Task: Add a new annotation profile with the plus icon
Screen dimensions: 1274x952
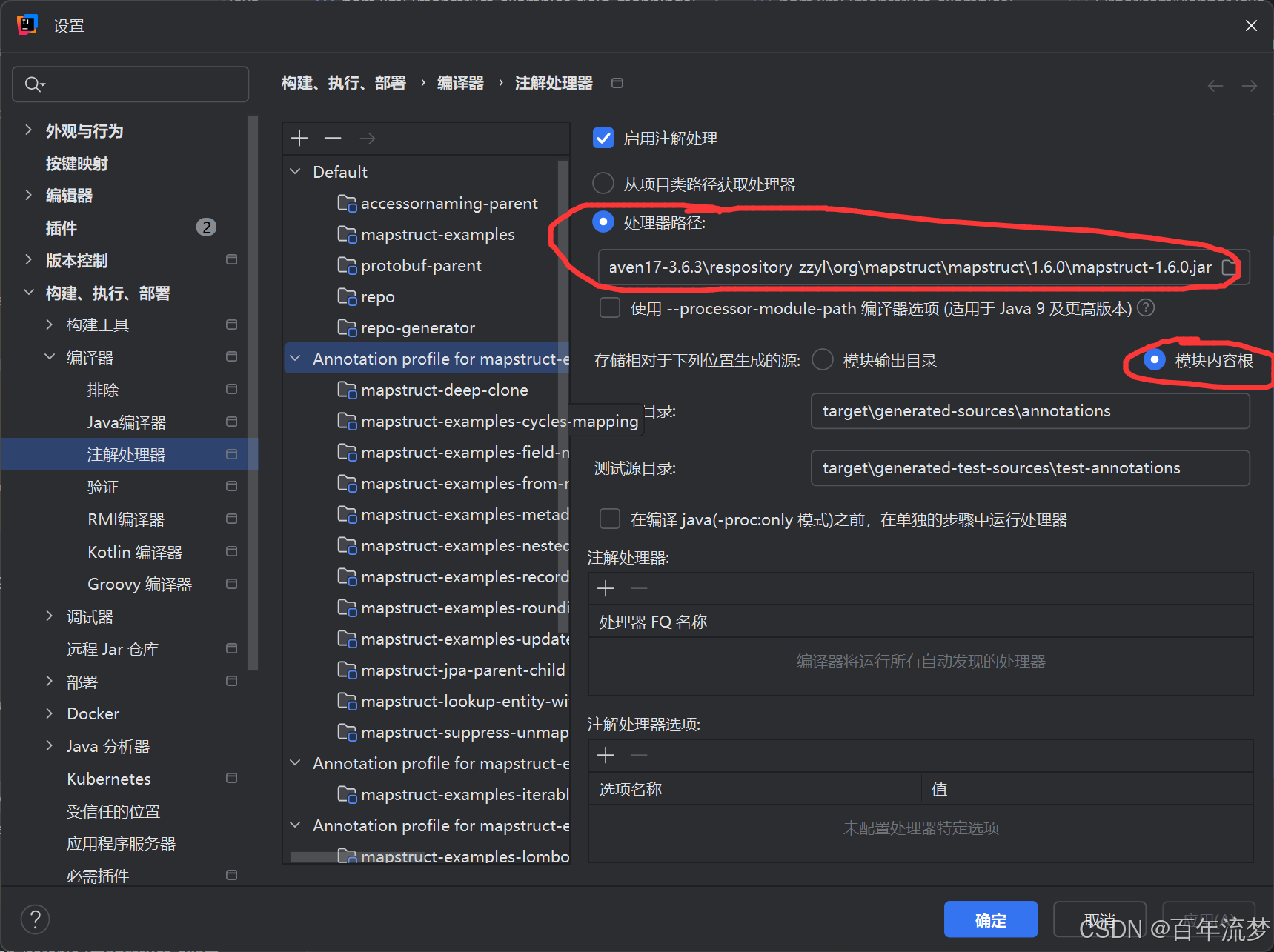Action: point(299,138)
